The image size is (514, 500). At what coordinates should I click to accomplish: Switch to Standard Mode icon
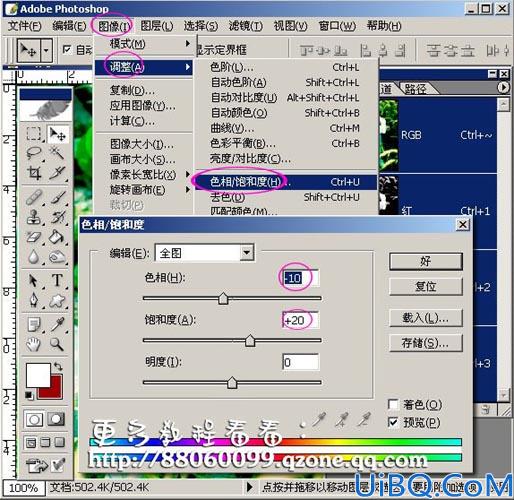click(x=34, y=419)
